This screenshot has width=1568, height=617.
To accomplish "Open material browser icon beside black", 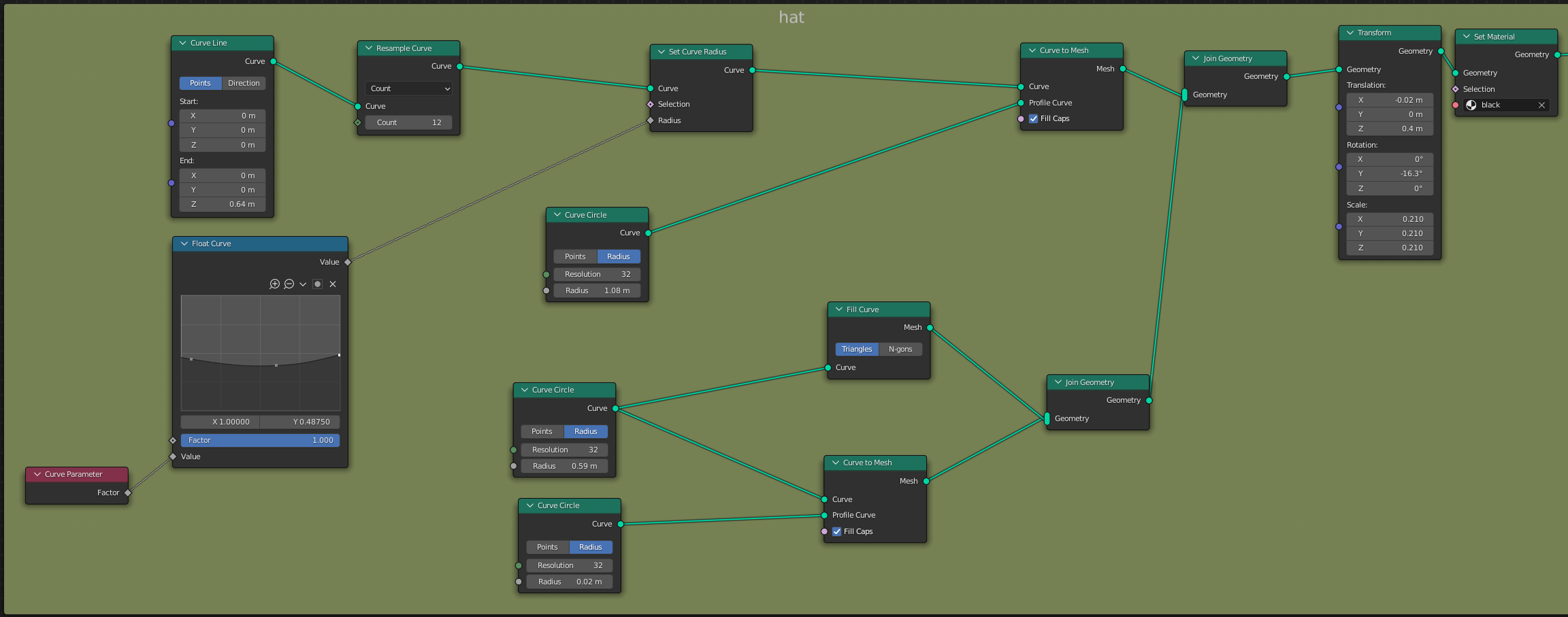I will tap(1471, 105).
